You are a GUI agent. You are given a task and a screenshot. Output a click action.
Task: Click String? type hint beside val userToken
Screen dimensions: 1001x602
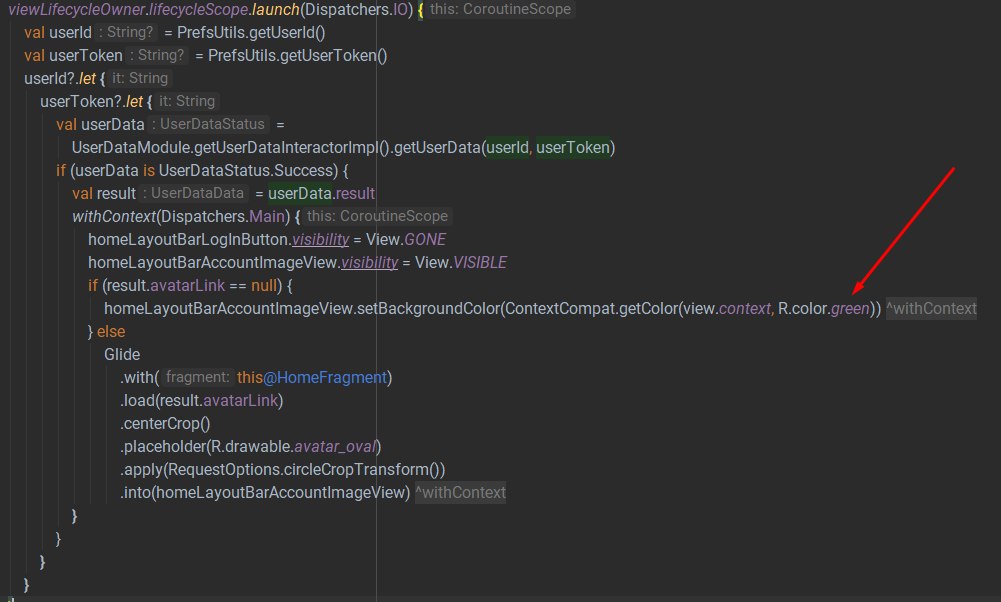click(x=157, y=56)
